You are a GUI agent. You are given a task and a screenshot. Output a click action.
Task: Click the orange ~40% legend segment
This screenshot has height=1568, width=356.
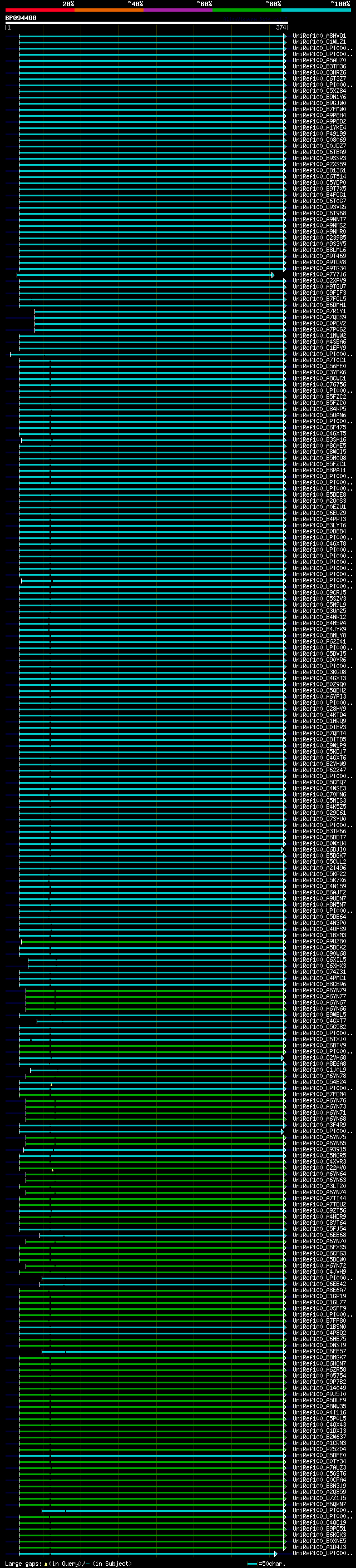[109, 10]
